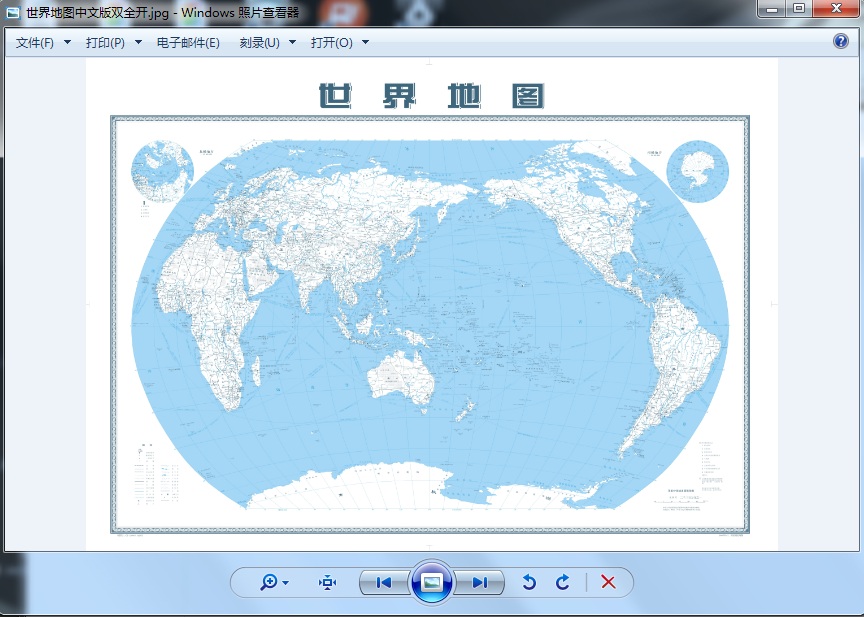This screenshot has height=617, width=864.
Task: Go to the previous image
Action: 383,582
